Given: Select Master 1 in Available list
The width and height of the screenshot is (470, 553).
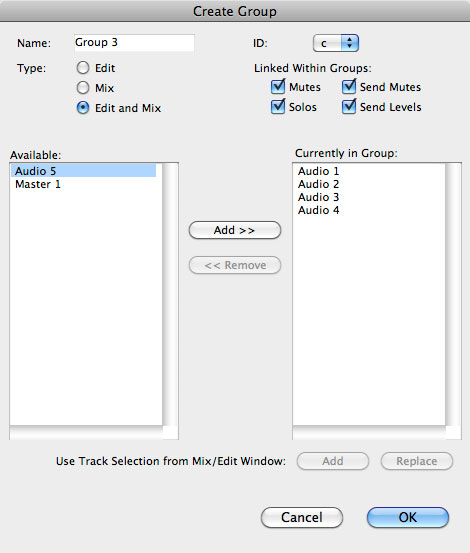Looking at the screenshot, I should (x=84, y=184).
